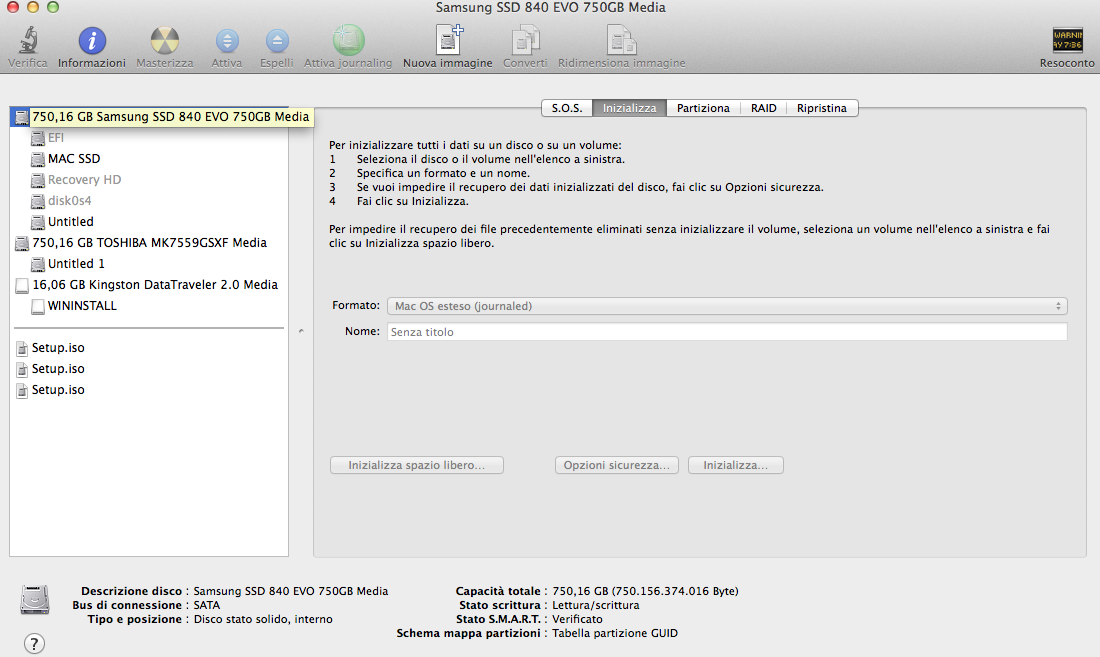The image size is (1100, 657).
Task: Select the EFI partition
Action: 55,138
